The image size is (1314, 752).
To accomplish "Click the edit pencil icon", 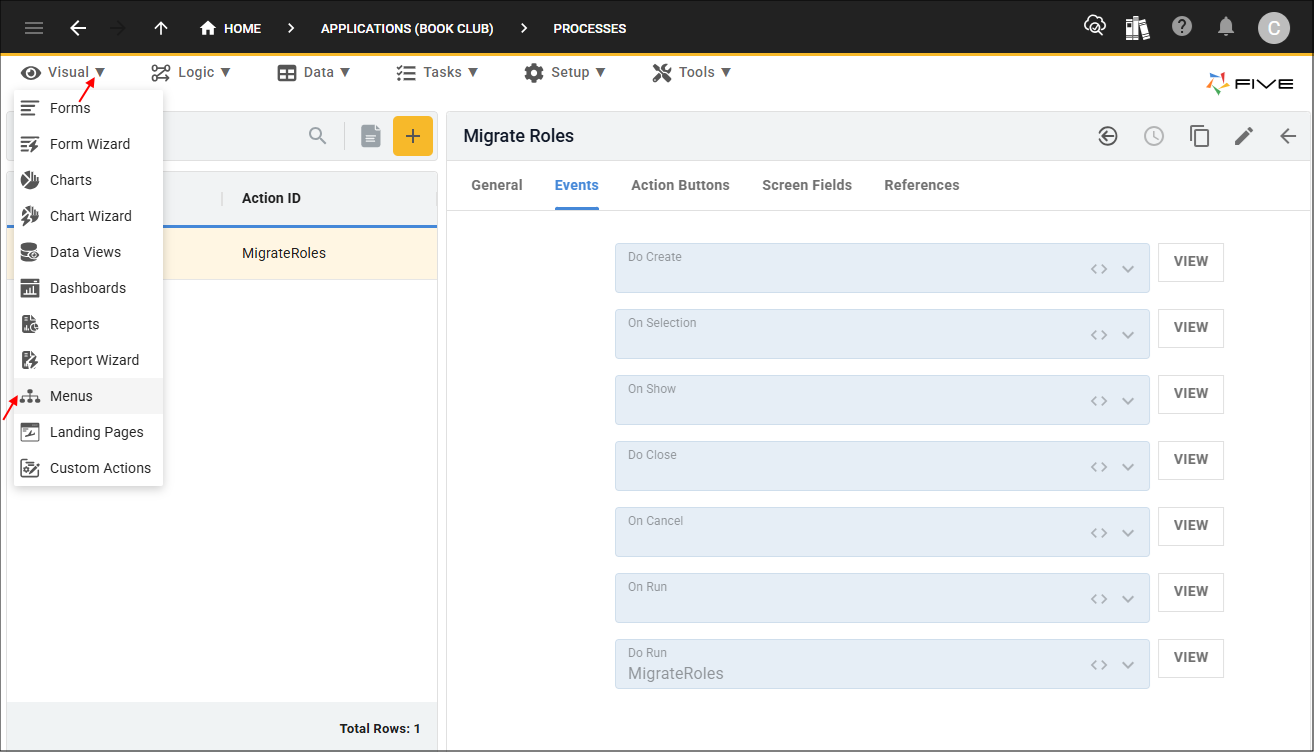I will point(1244,136).
